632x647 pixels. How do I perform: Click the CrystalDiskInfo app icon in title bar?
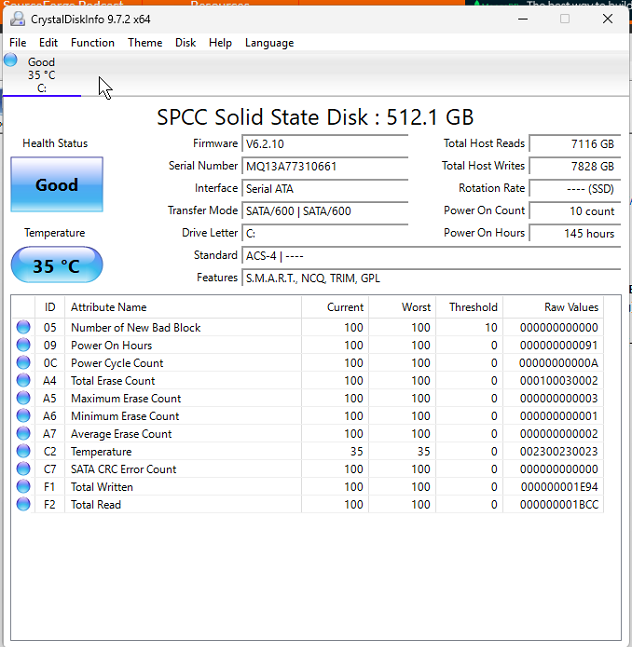coord(16,18)
